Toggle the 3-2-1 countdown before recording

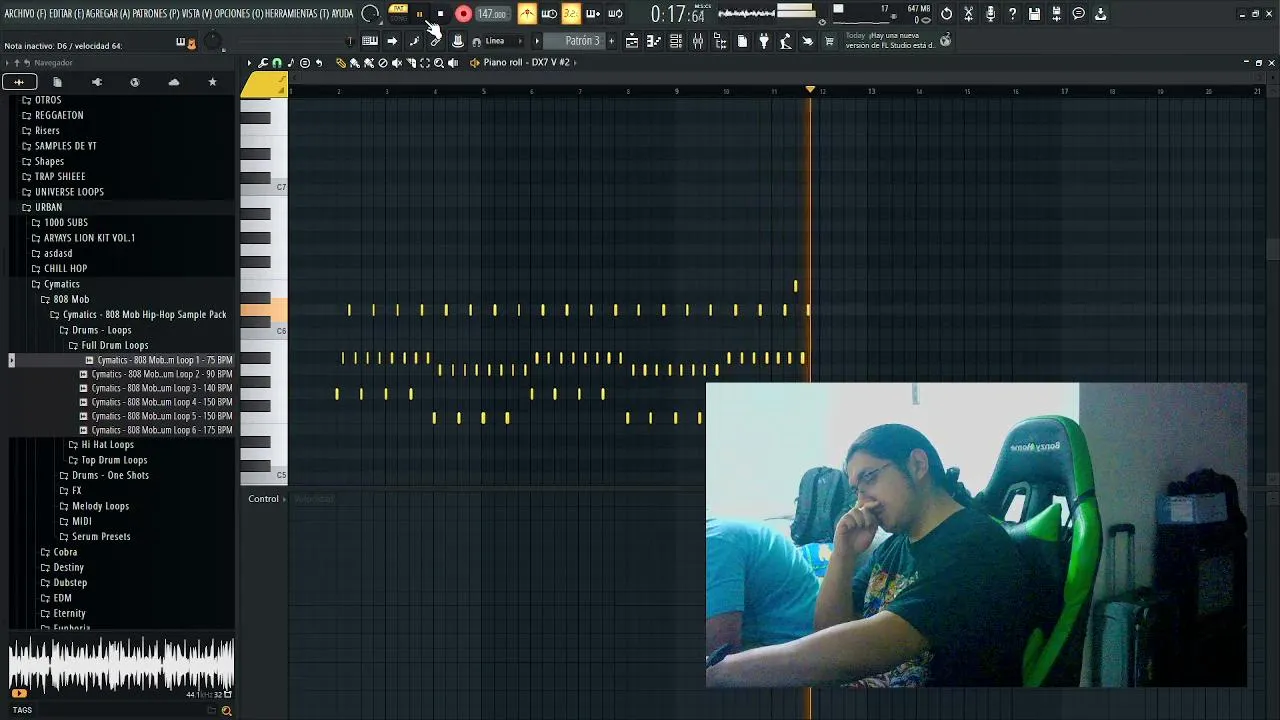tap(571, 14)
